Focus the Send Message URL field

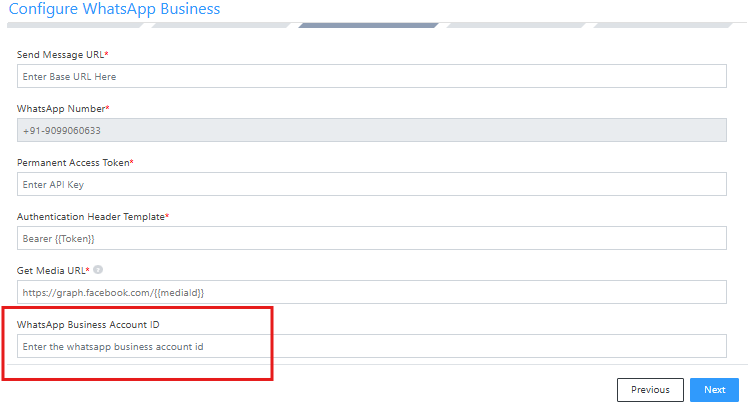(x=371, y=76)
